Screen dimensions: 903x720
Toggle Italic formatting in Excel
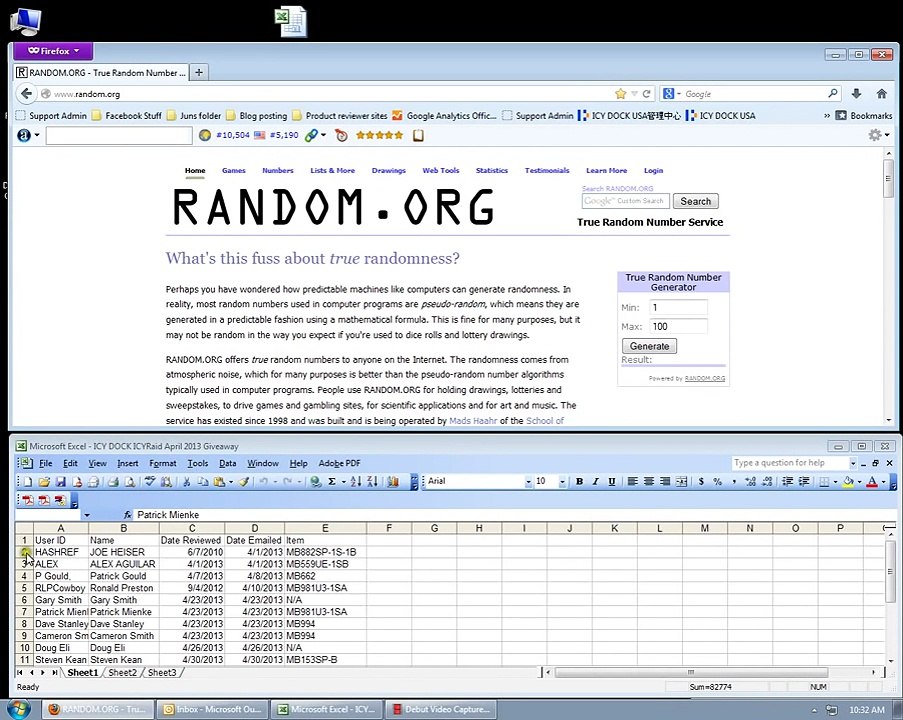tap(596, 482)
